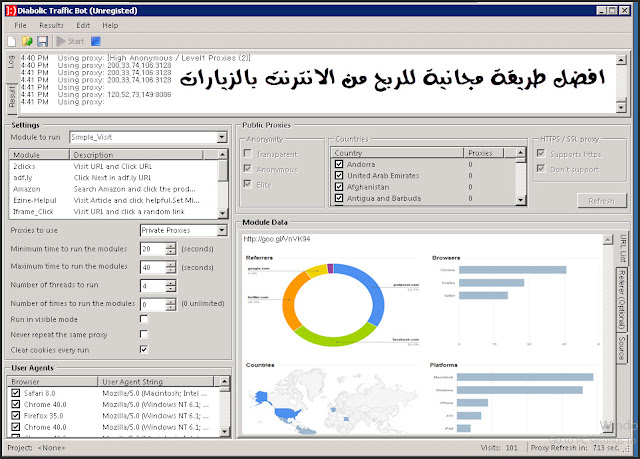Select the 2clicks module row

tap(113, 166)
